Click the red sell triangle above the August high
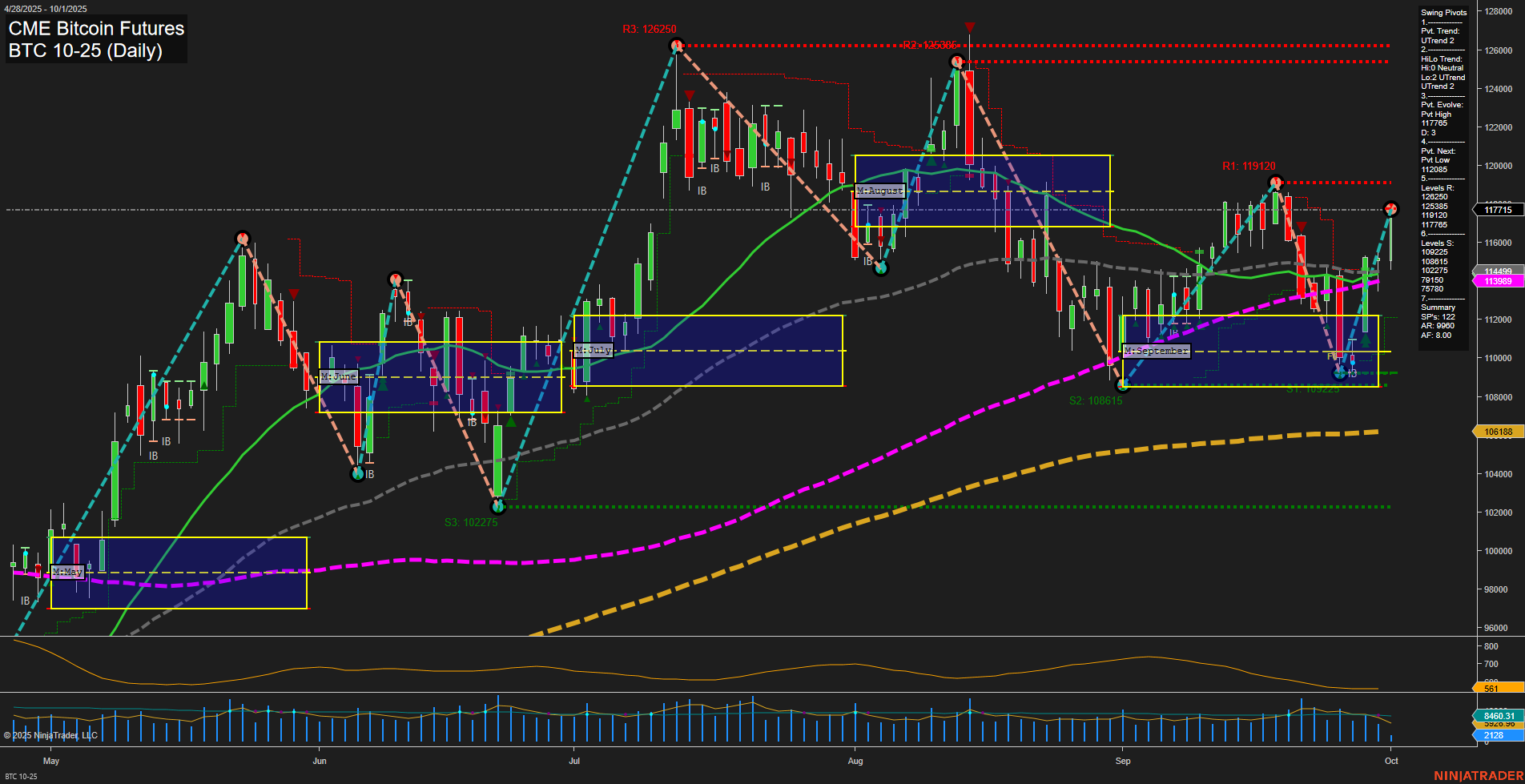 [x=969, y=26]
